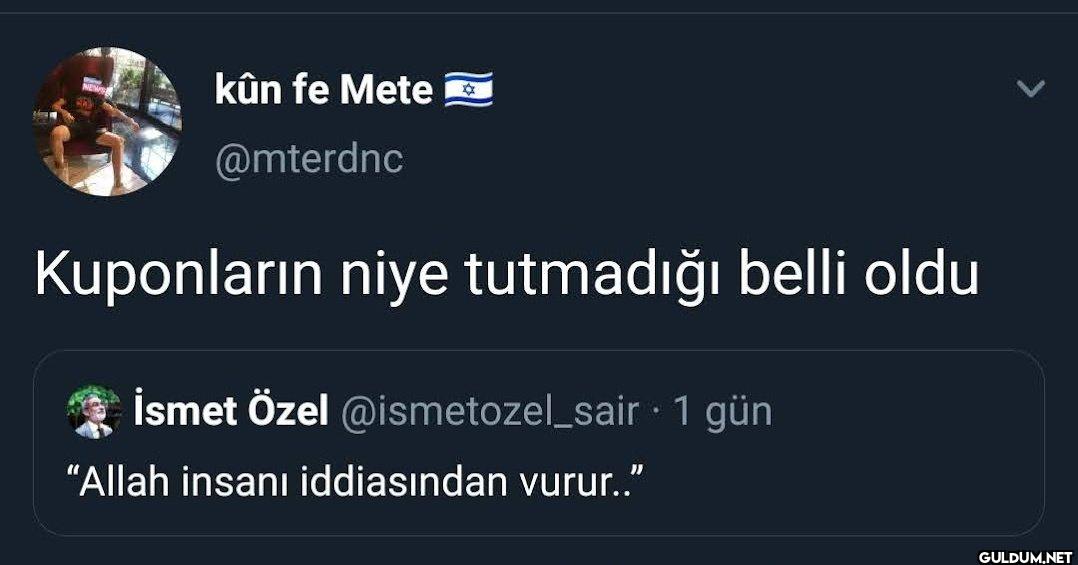Click the Israel flag emoji

[x=468, y=92]
